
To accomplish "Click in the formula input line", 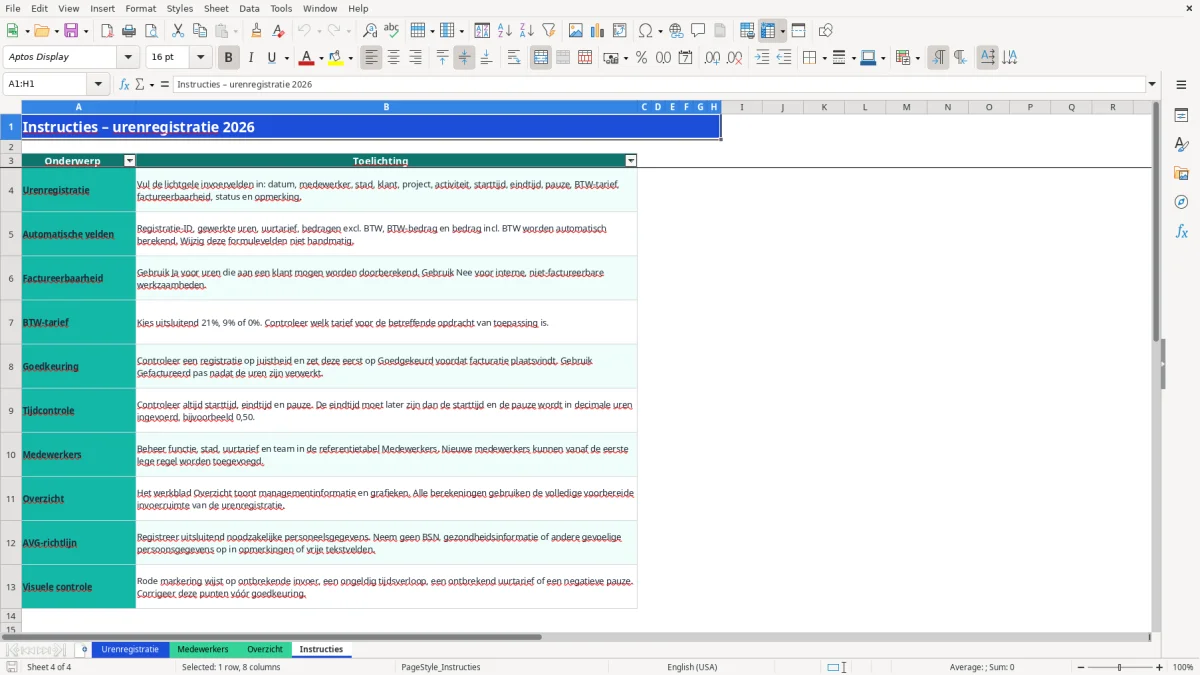I will 658,84.
